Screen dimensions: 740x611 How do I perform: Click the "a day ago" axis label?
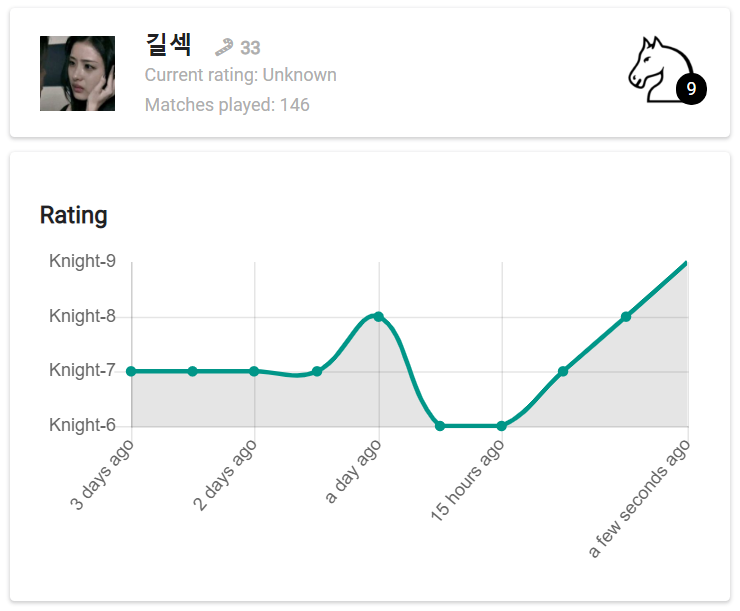354,470
